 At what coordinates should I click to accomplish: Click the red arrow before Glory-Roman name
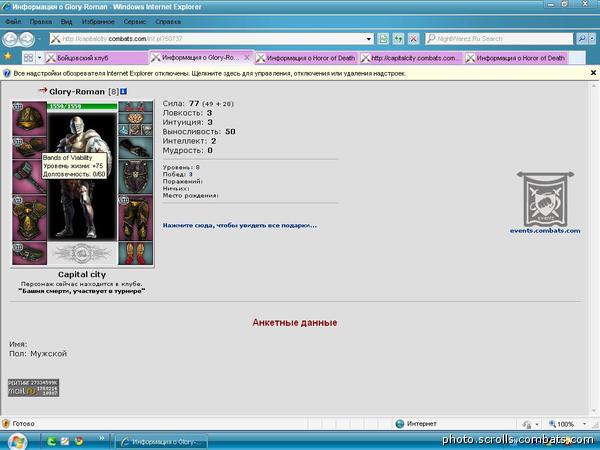(42, 91)
